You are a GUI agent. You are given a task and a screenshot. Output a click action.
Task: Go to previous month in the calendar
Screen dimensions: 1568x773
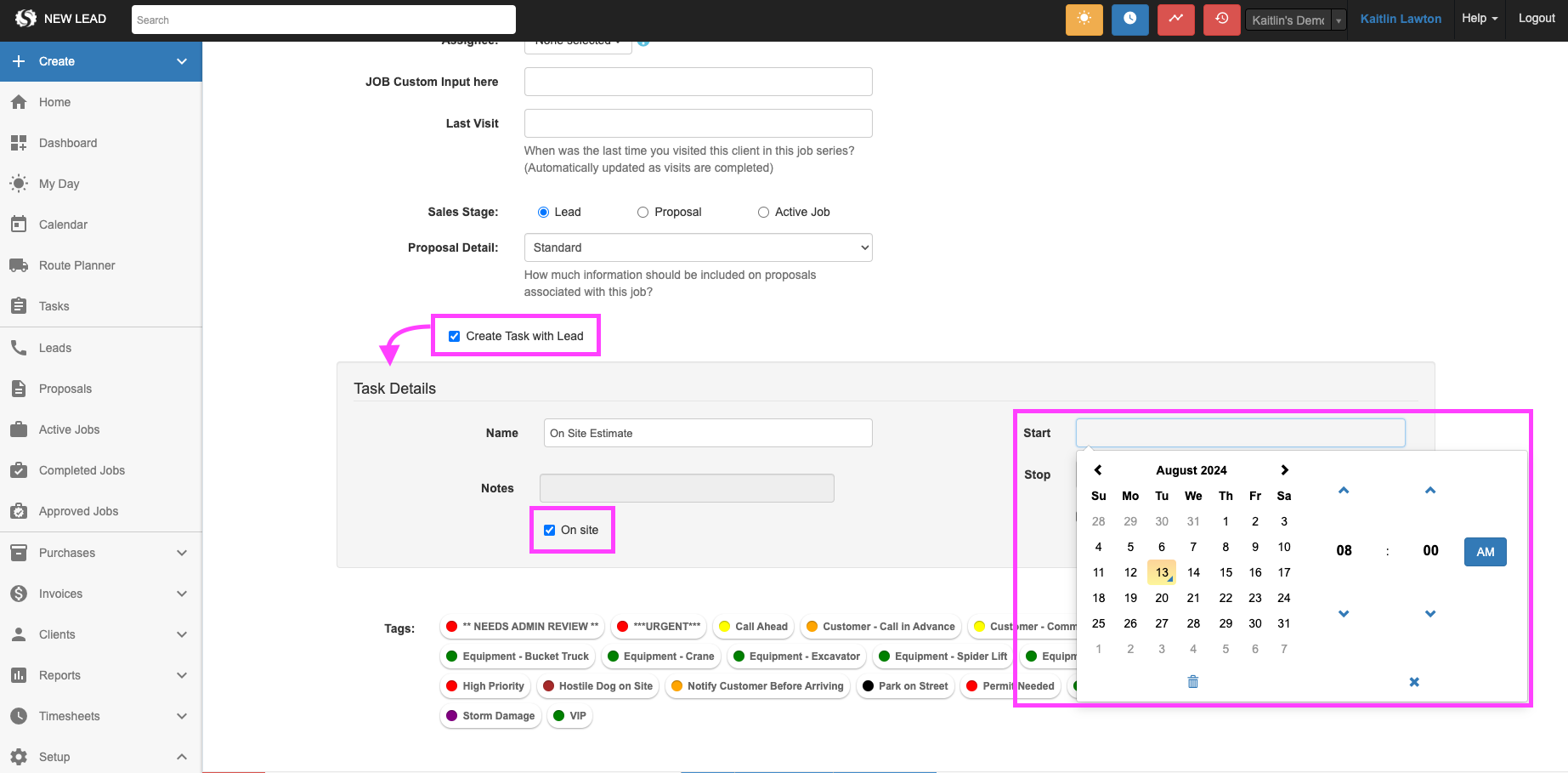pyautogui.click(x=1098, y=470)
